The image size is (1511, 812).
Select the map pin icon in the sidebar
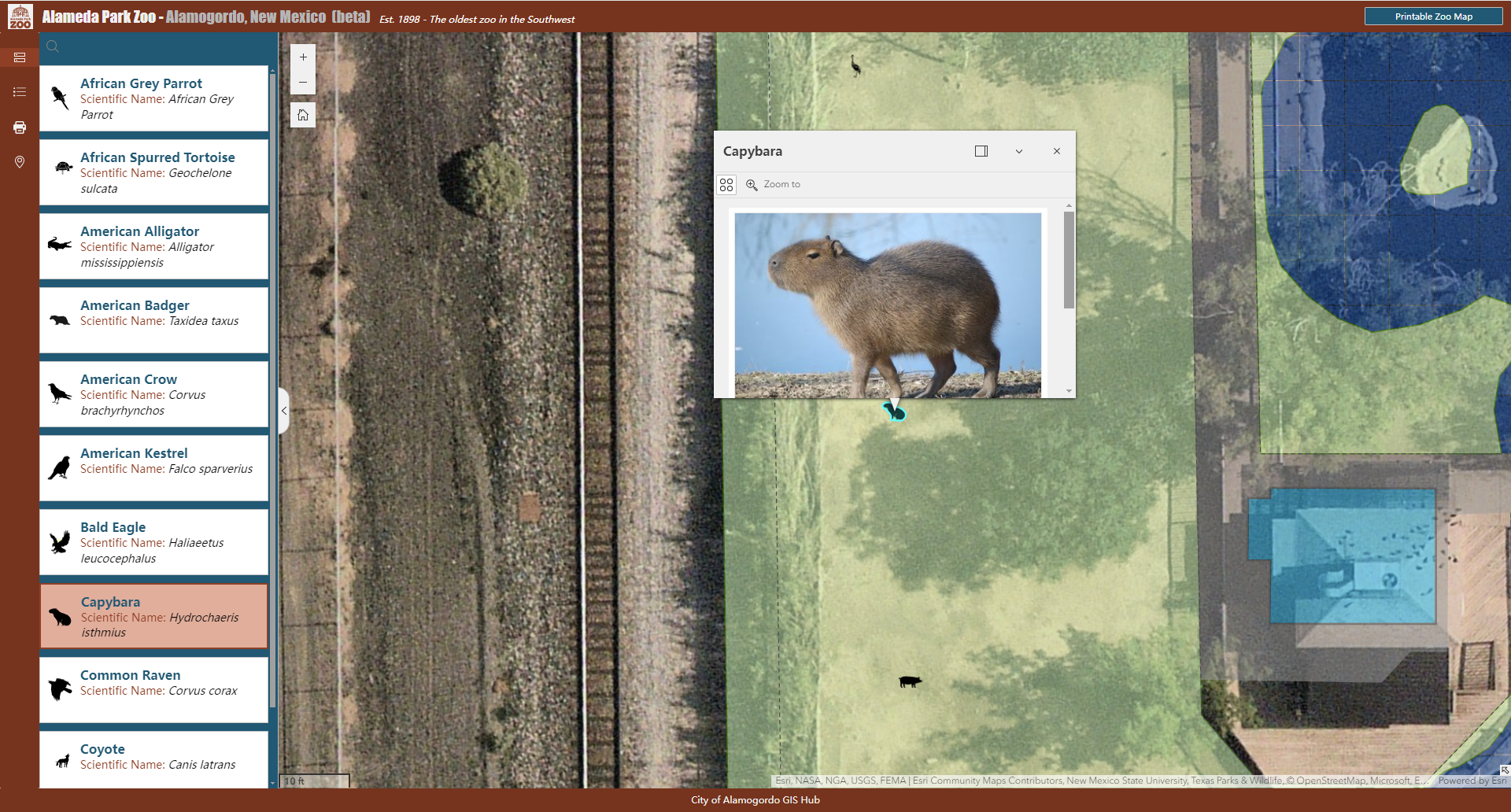coord(20,163)
